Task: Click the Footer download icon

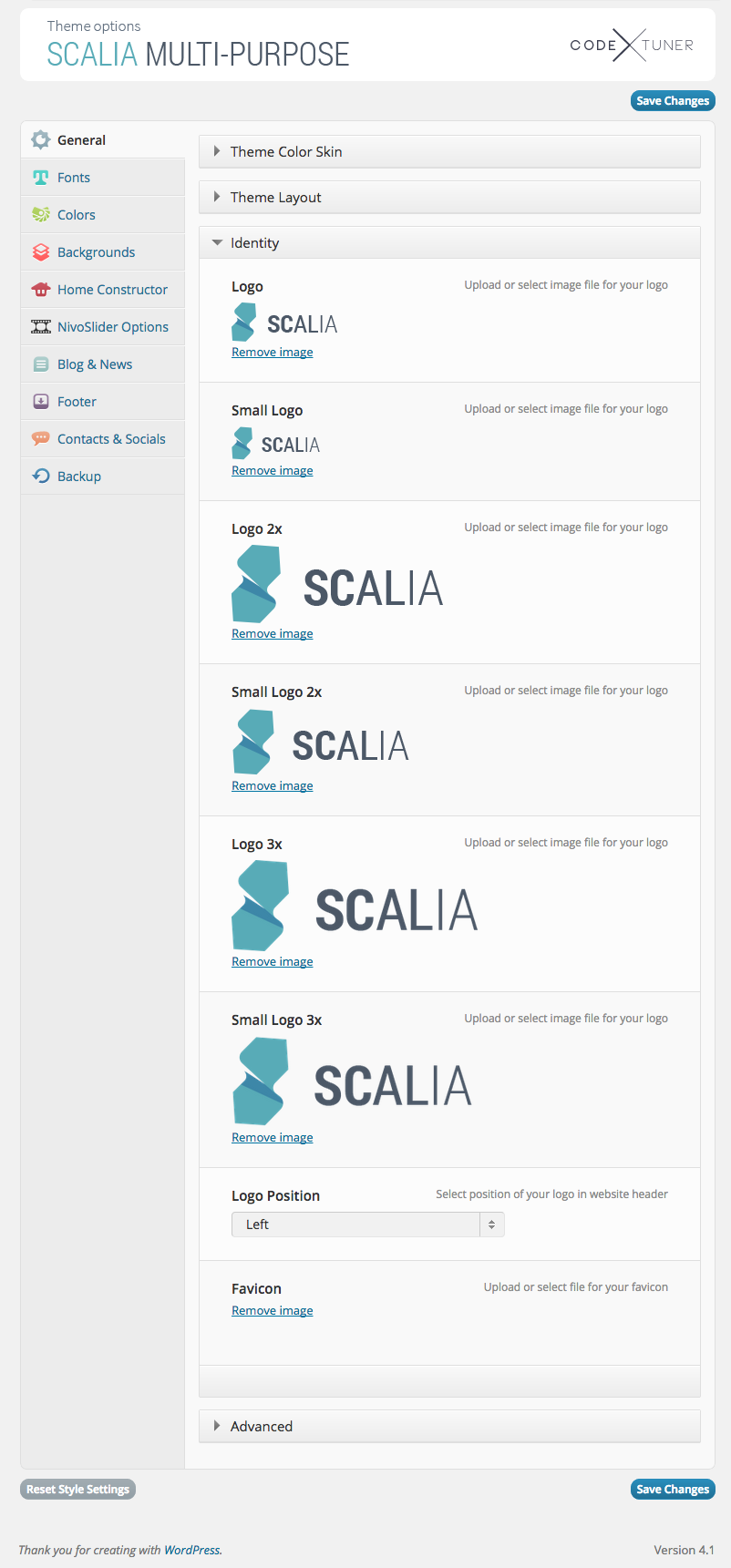Action: pyautogui.click(x=40, y=402)
